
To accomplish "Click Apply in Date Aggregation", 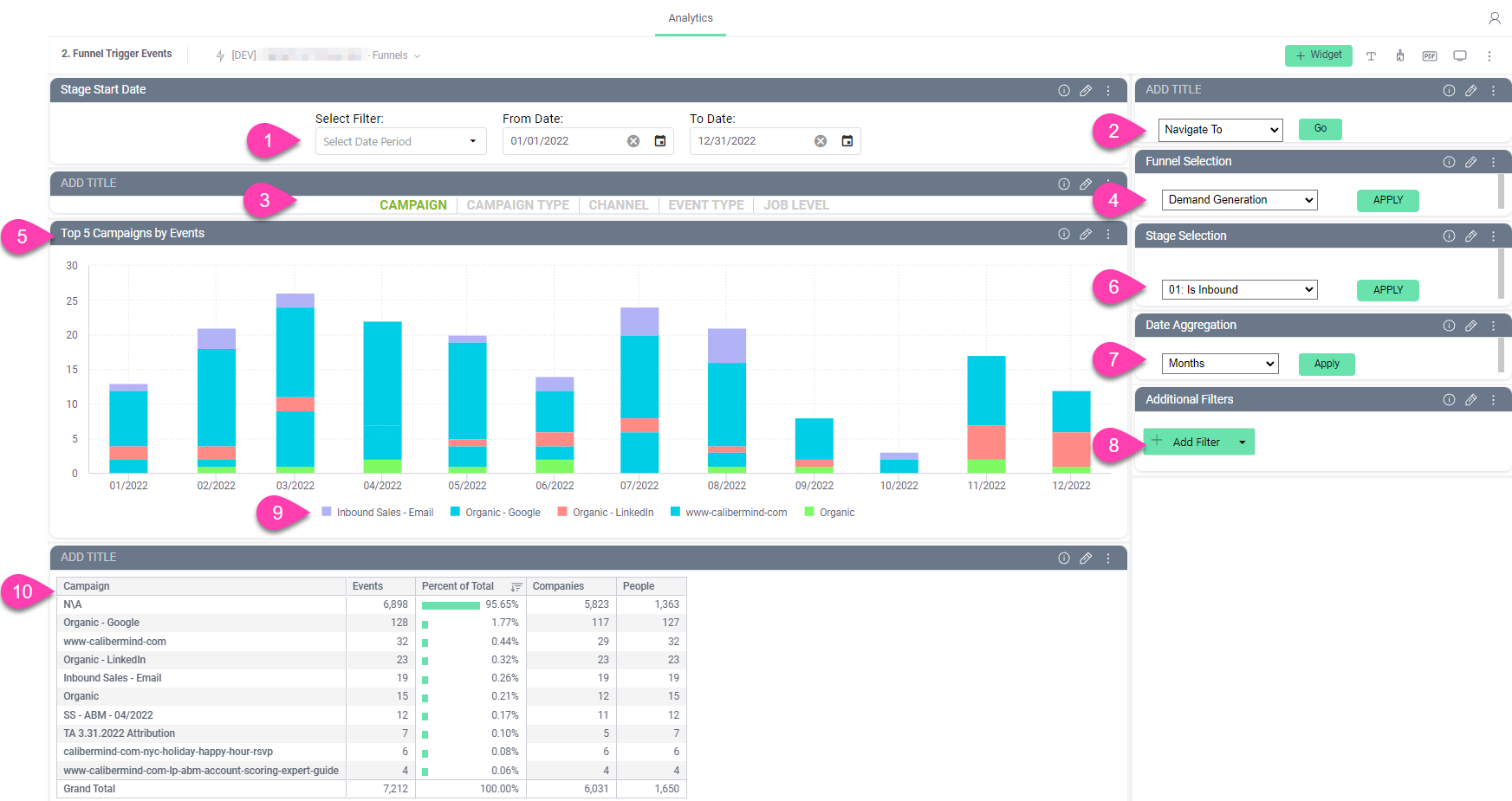I will 1327,364.
